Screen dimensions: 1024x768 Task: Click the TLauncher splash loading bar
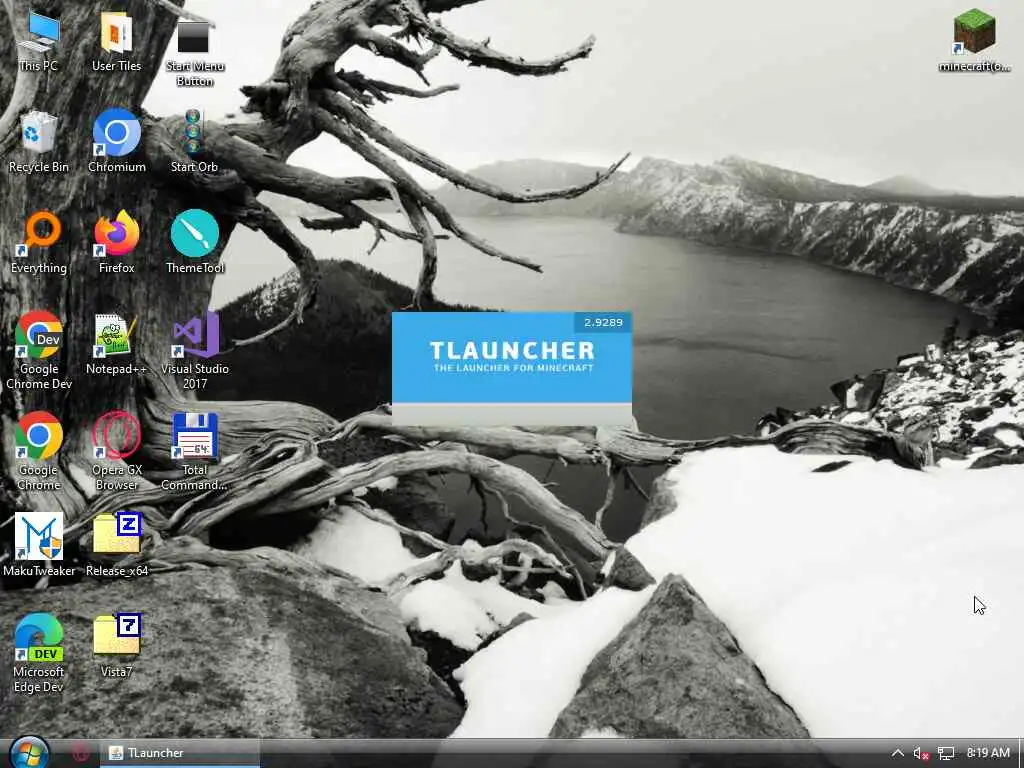click(x=511, y=415)
